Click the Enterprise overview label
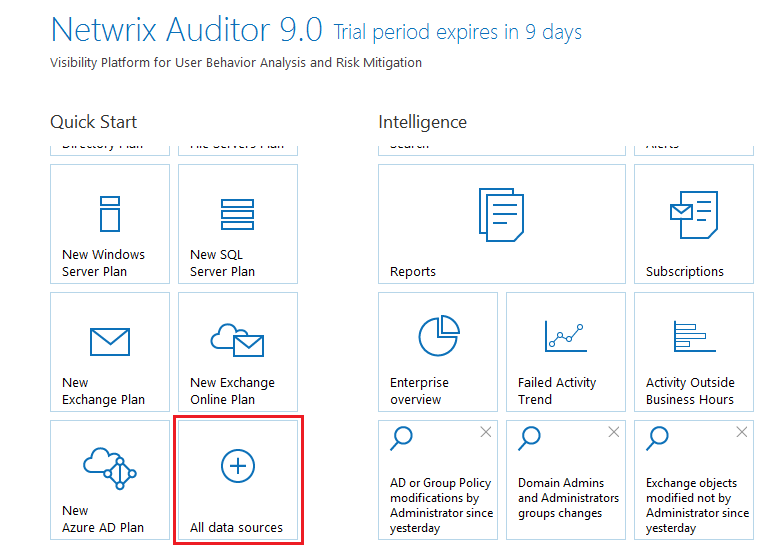Viewport: 761px width, 548px height. click(419, 391)
